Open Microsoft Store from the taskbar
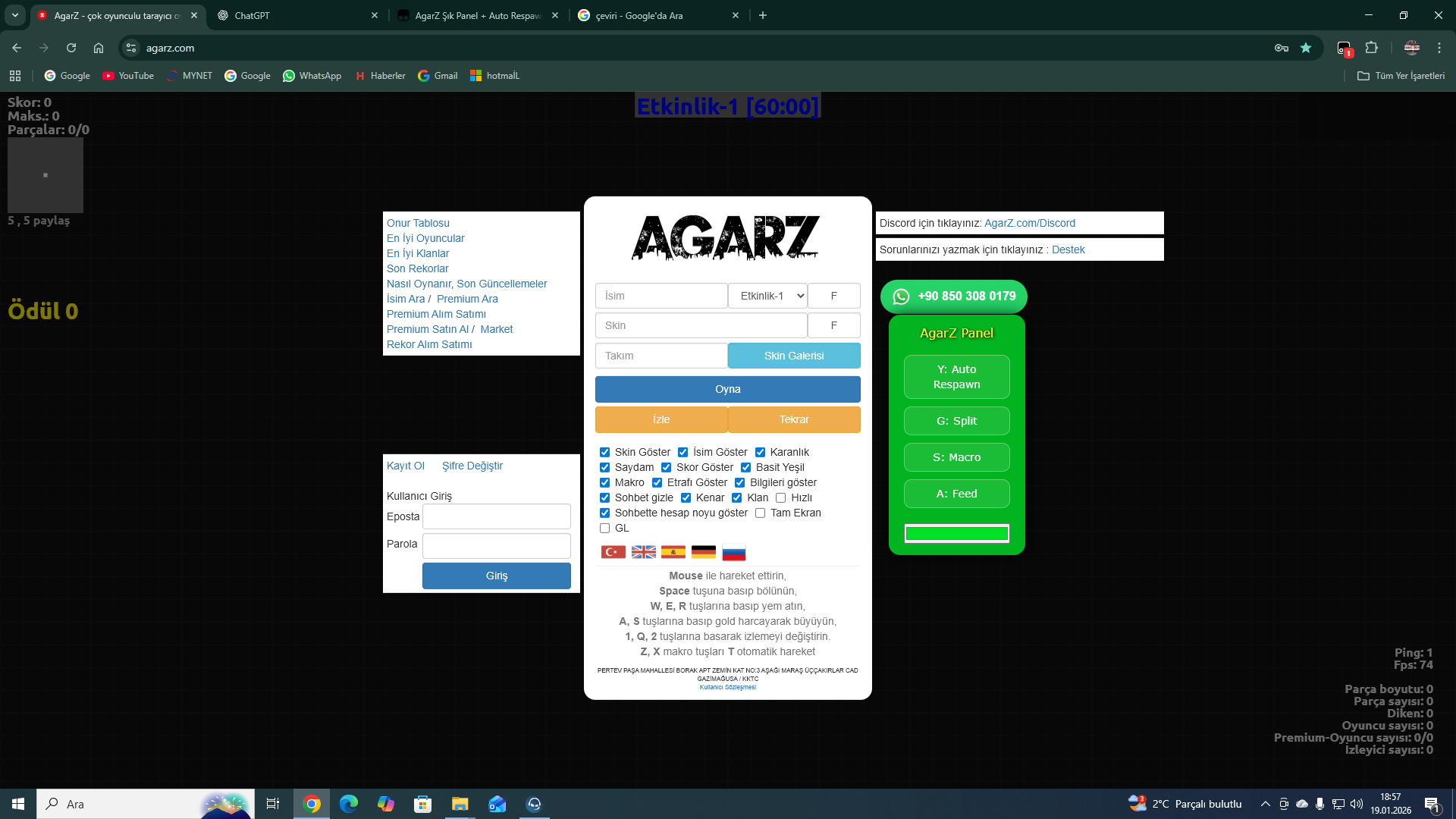 (x=422, y=804)
